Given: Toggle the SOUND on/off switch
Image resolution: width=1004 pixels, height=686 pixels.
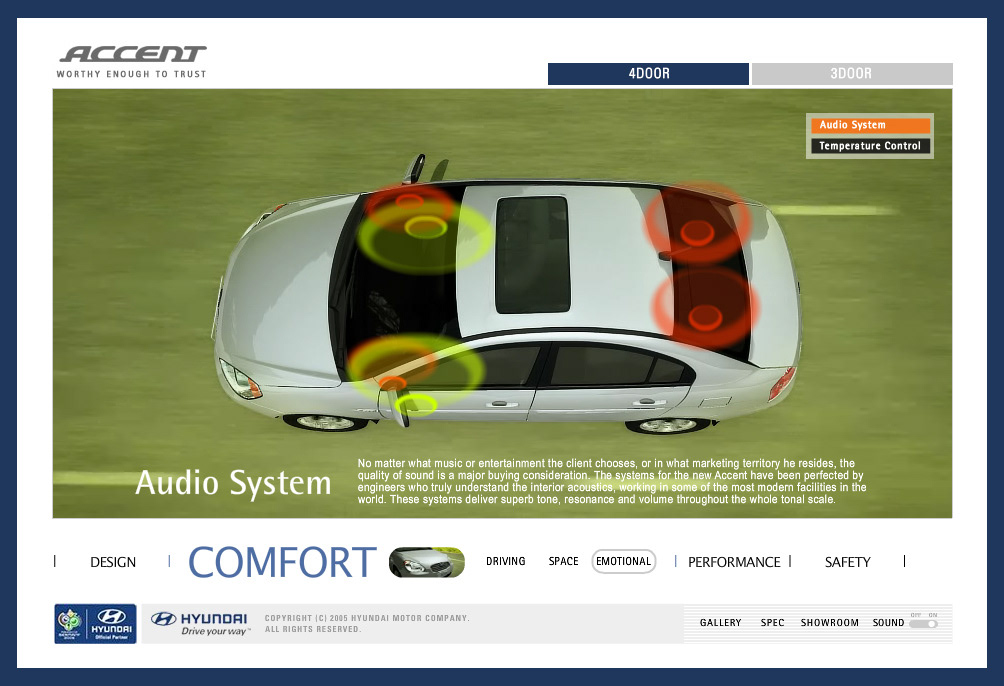Looking at the screenshot, I should (x=923, y=624).
